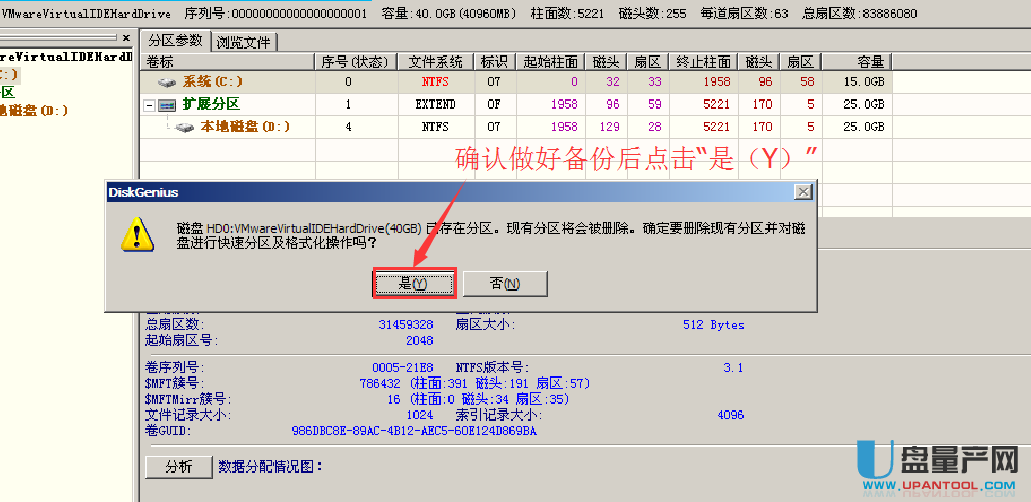Image resolution: width=1031 pixels, height=502 pixels.
Task: Click the 系统 (C:) drive icon in the table
Action: coord(167,82)
